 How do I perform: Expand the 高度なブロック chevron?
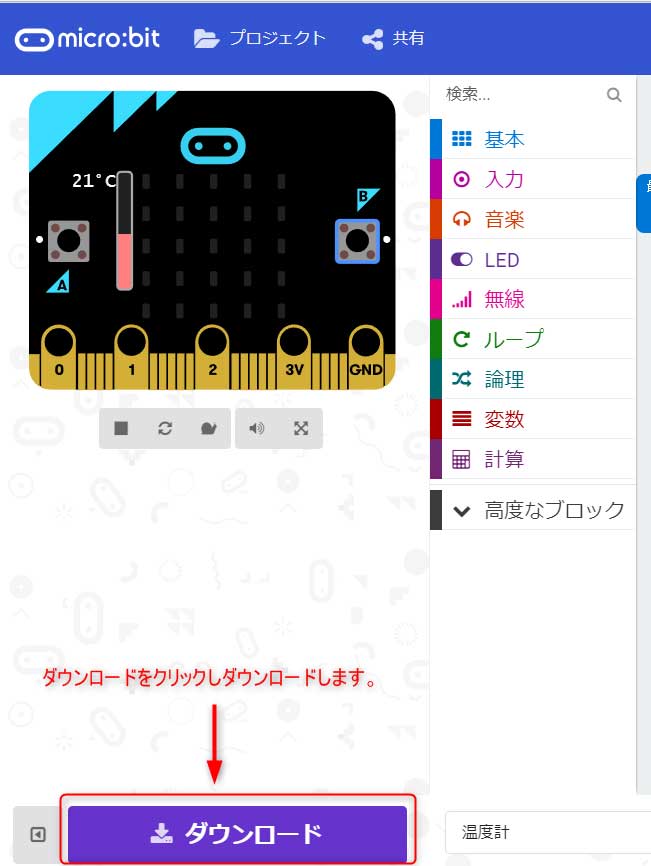(532, 510)
